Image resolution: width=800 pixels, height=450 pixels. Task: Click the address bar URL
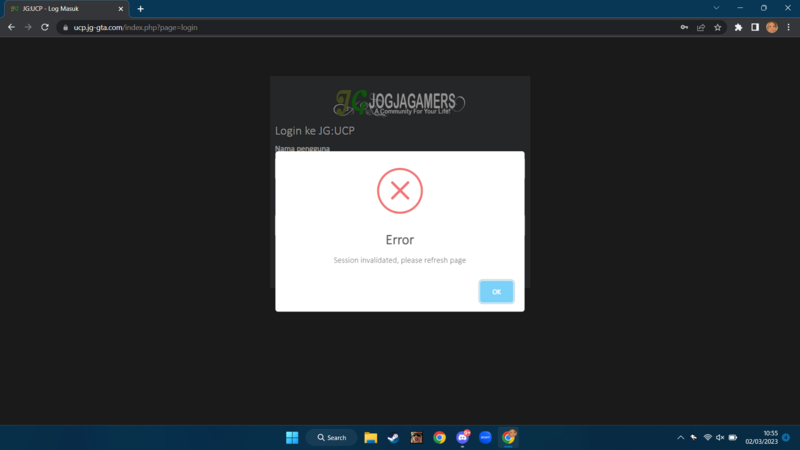pyautogui.click(x=135, y=28)
